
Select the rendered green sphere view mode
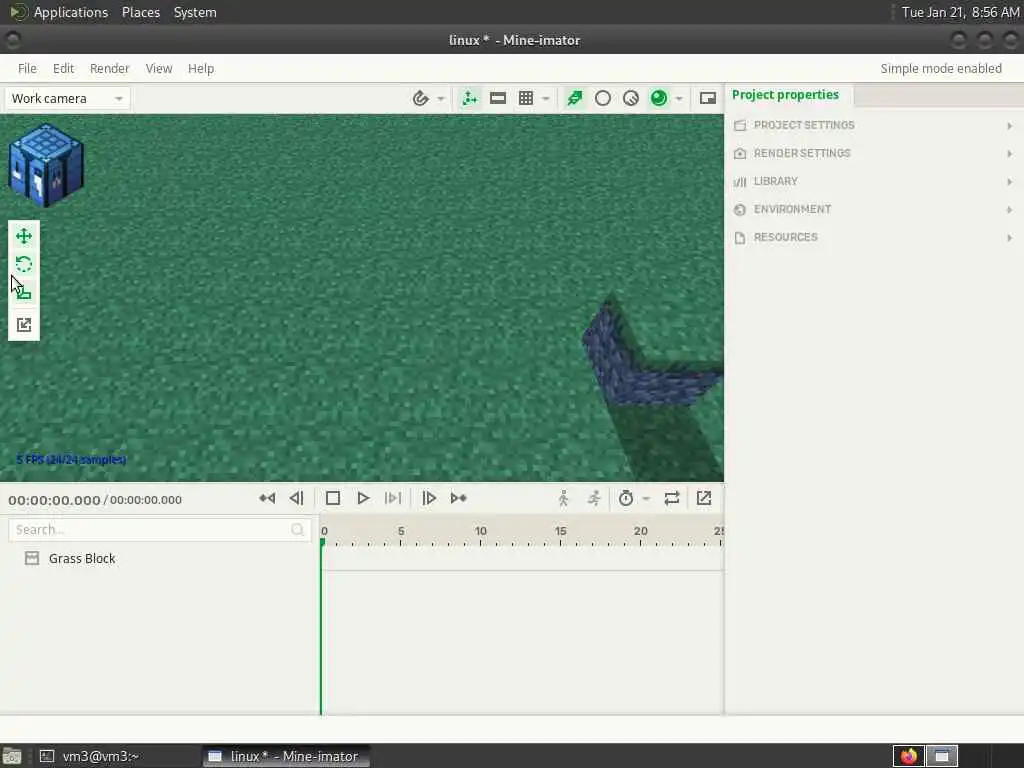(x=659, y=99)
